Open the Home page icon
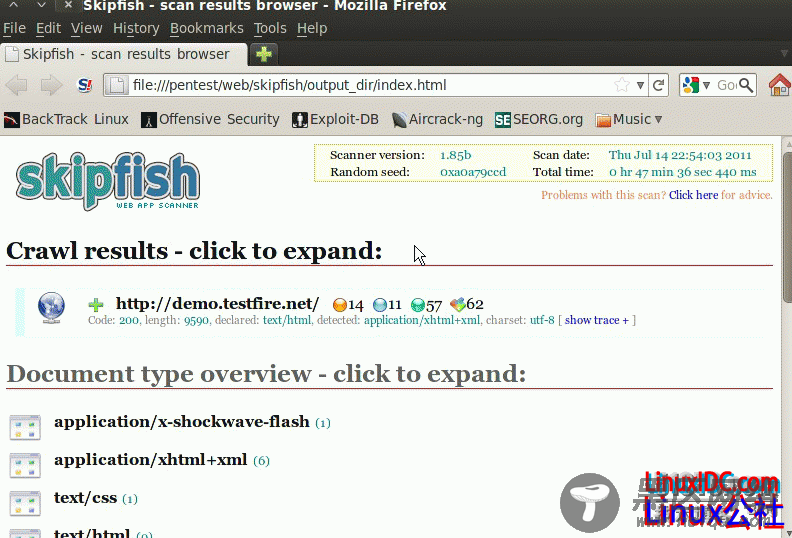Viewport: 792px width, 538px height. [x=779, y=85]
